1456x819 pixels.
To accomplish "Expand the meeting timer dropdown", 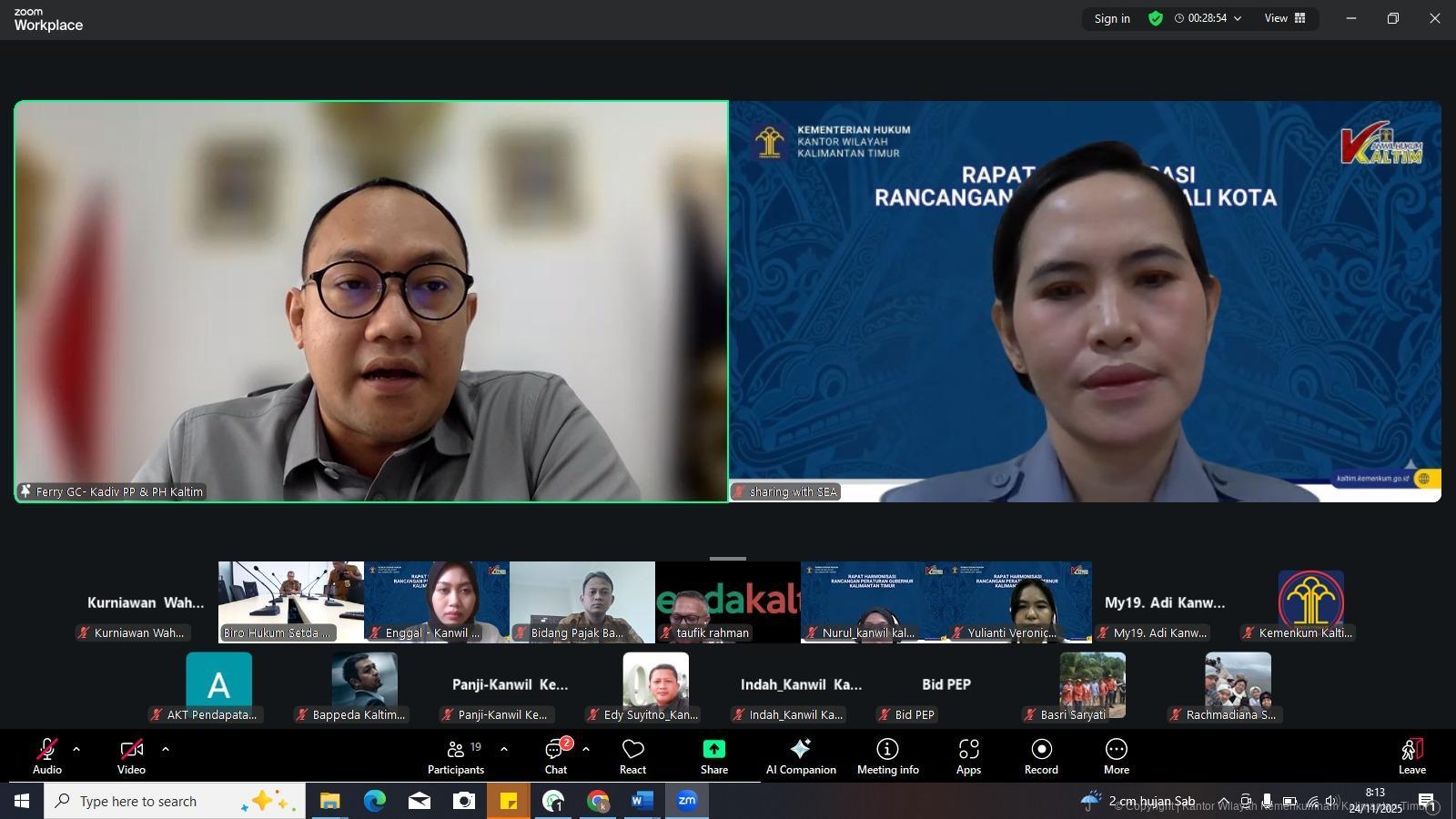I will coord(1238,18).
